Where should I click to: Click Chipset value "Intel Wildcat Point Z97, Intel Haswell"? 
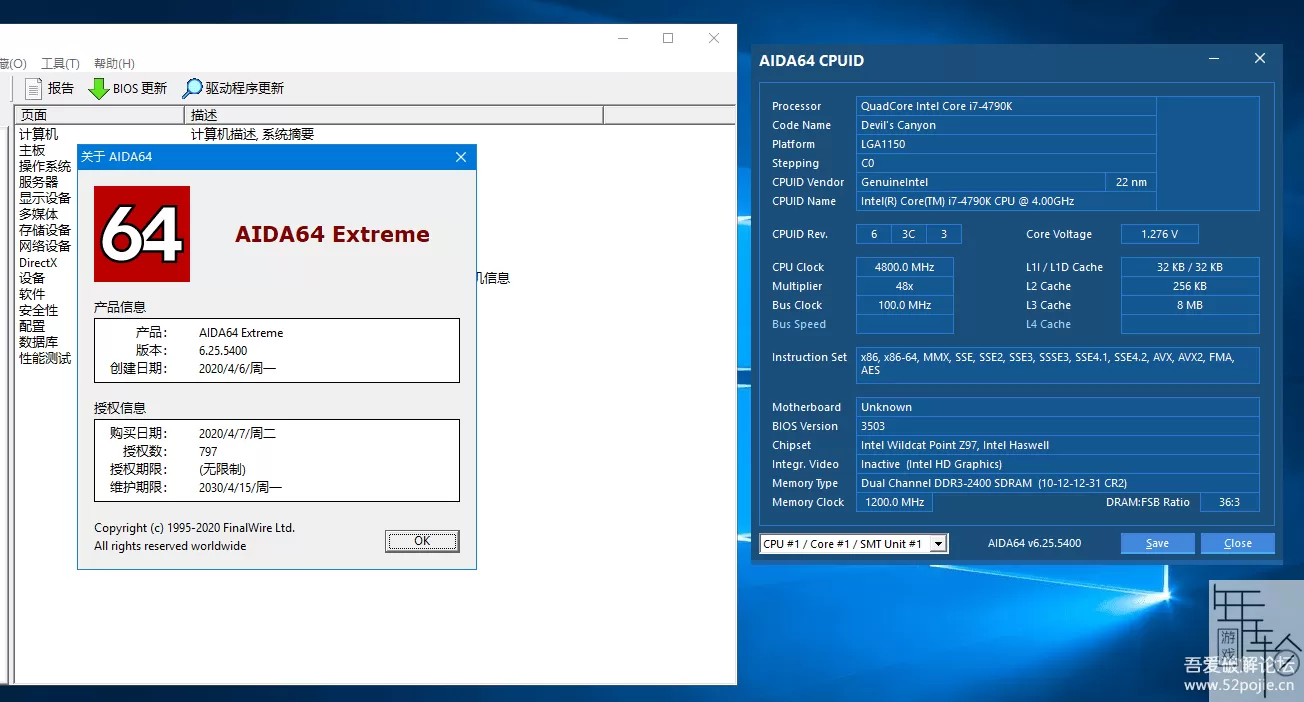coord(1058,445)
